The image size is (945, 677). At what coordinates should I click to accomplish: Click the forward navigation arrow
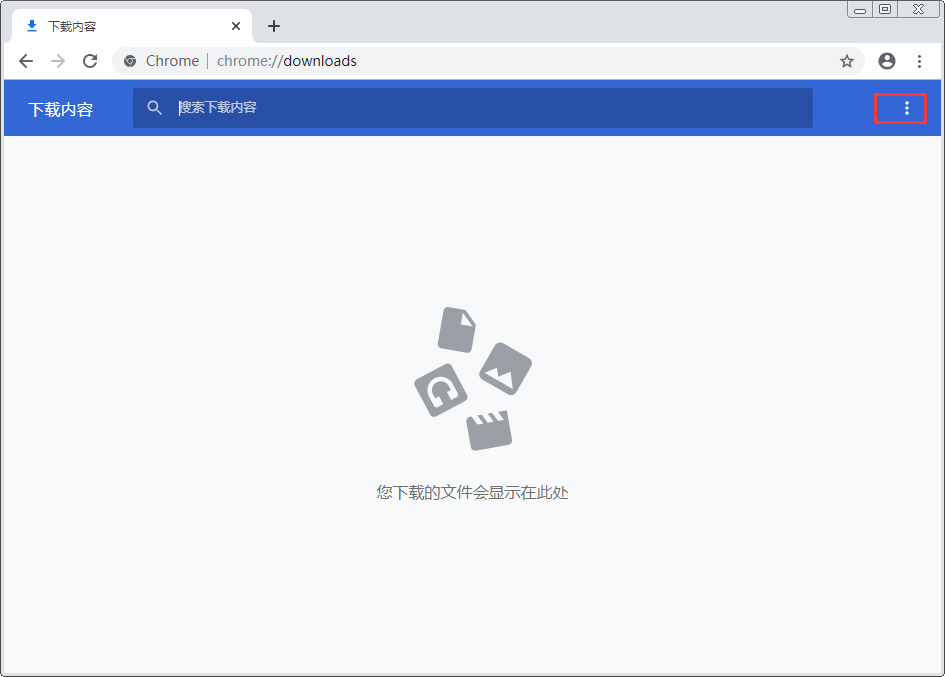[x=58, y=61]
